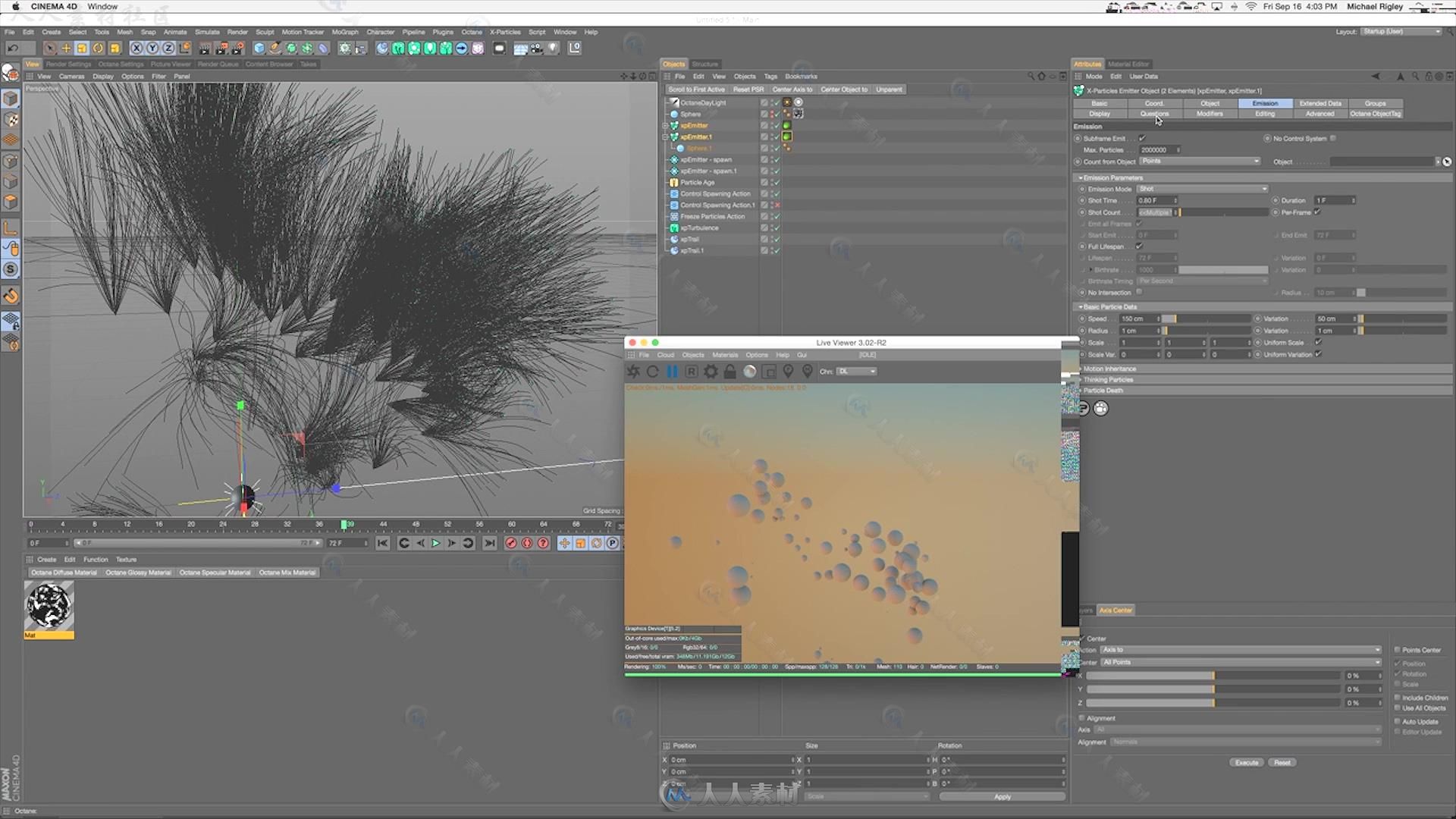Viewport: 1456px width, 819px height.
Task: Open the Live Viewer channel dropdown
Action: click(857, 372)
